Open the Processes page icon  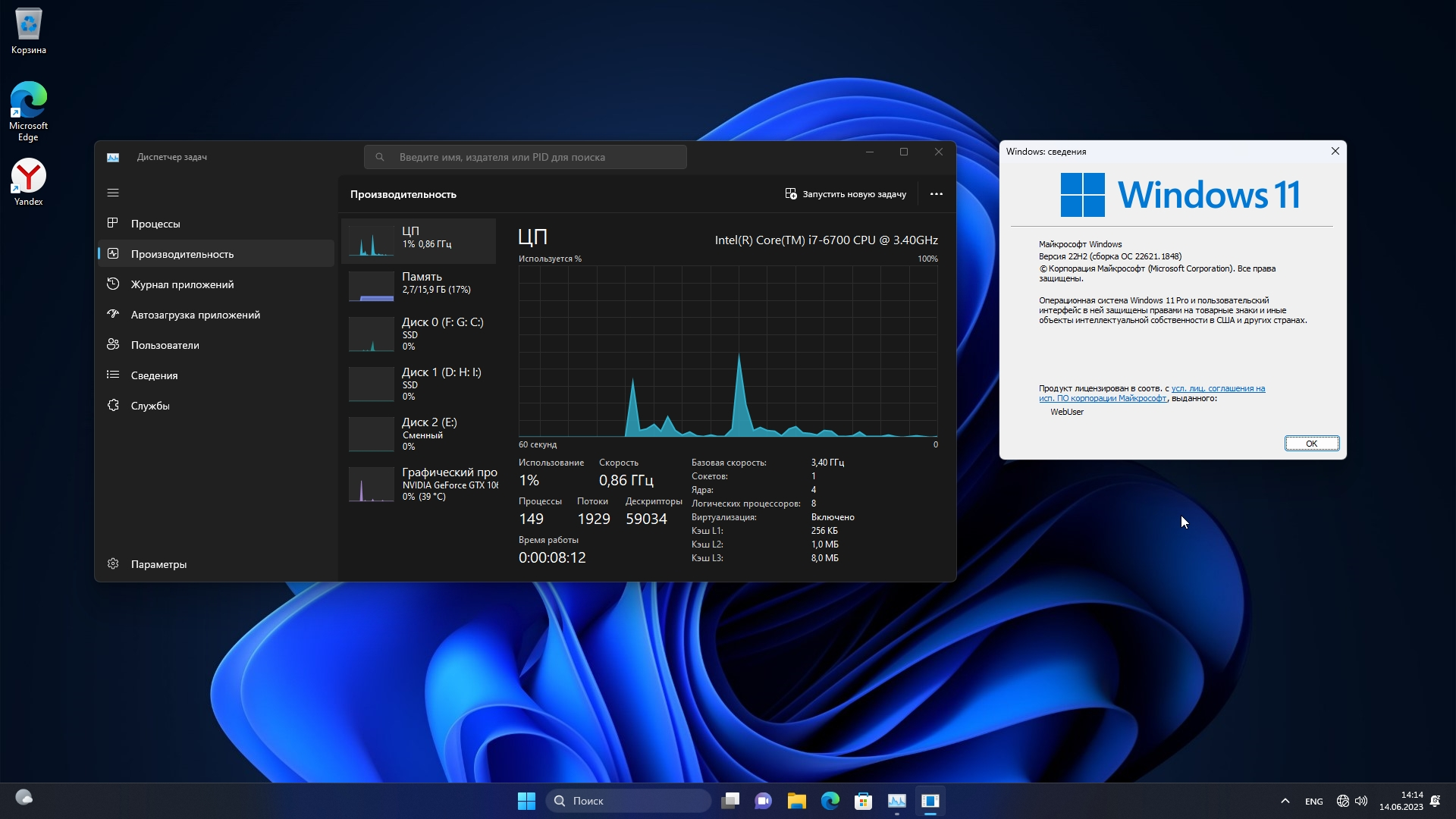click(113, 223)
